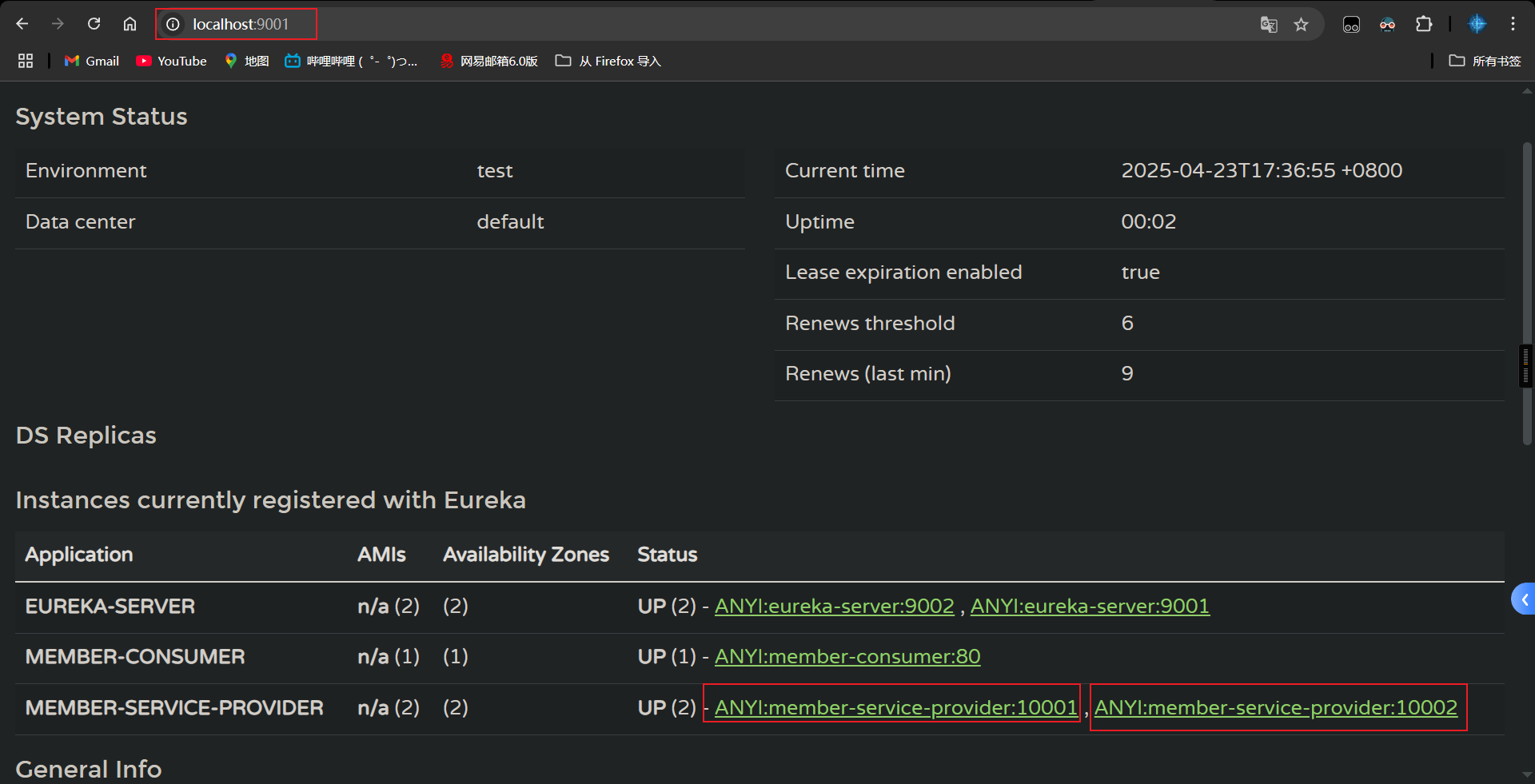Click the home icon in toolbar
Screen dimensions: 1535x784
click(130, 24)
